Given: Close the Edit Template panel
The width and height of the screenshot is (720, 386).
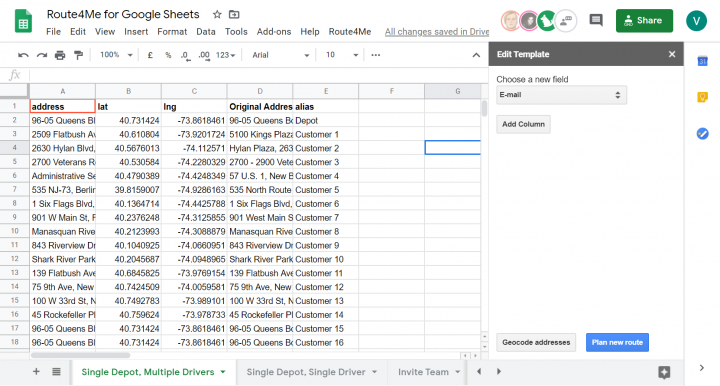Looking at the screenshot, I should pyautogui.click(x=672, y=54).
